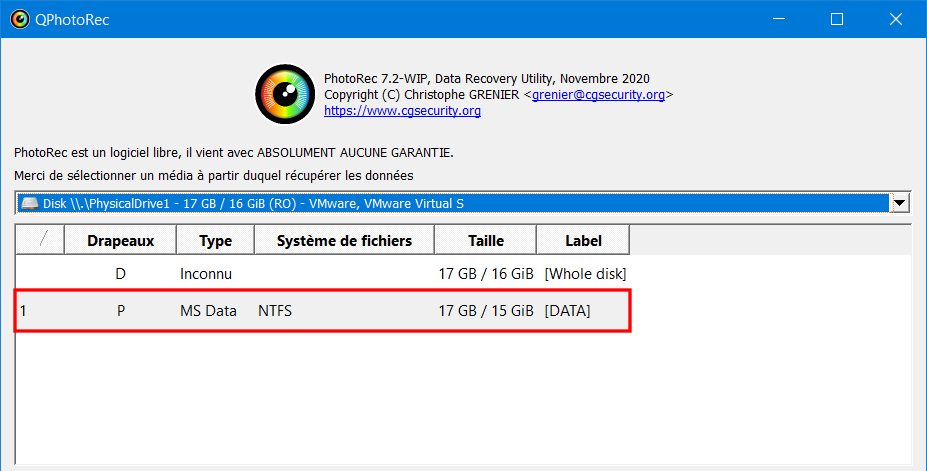
Task: Click the 17 GB / 16 GiB size cell
Action: 485,274
